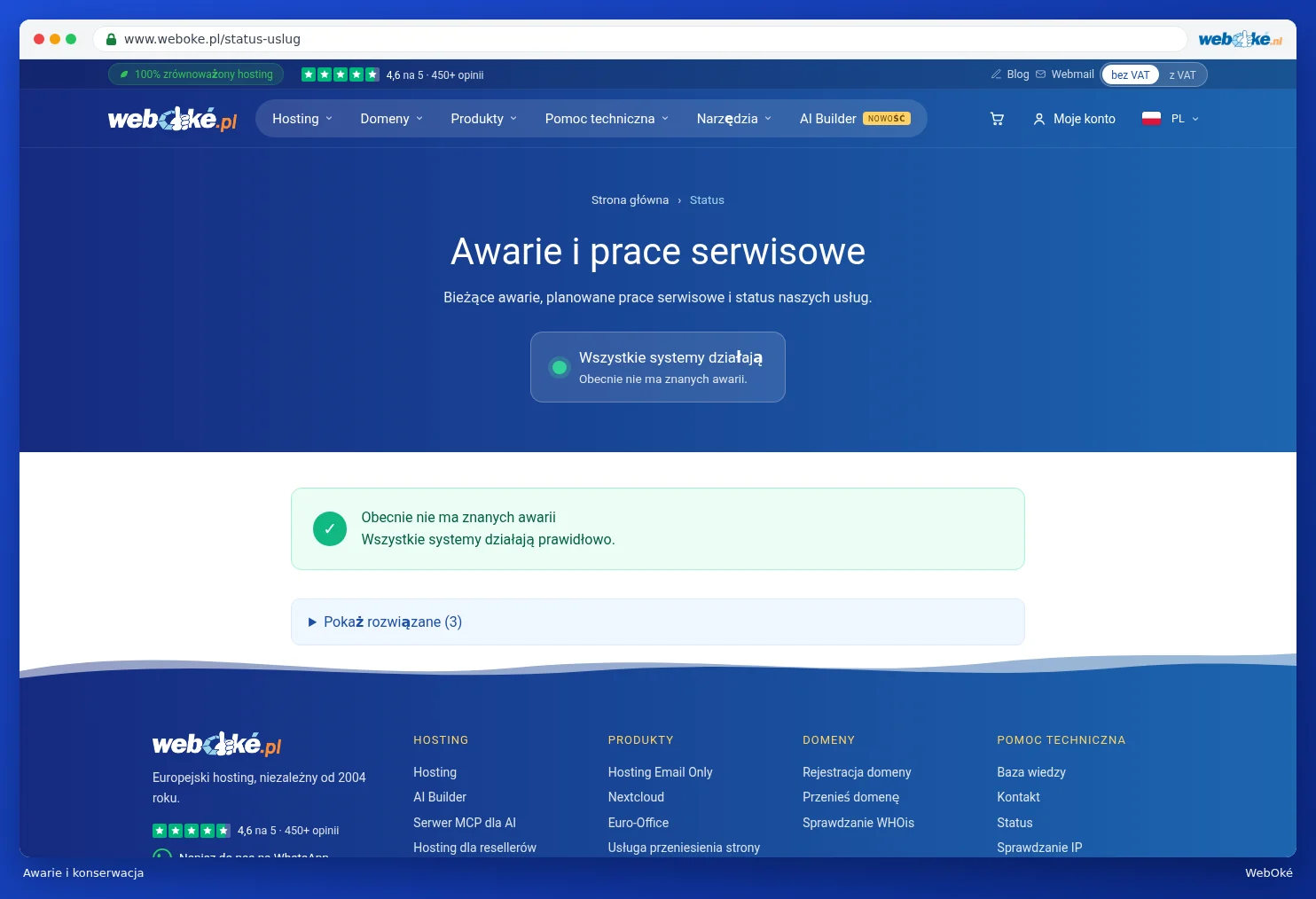The height and width of the screenshot is (899, 1316).
Task: Click the WebOké.pl logo in header
Action: coord(172,119)
